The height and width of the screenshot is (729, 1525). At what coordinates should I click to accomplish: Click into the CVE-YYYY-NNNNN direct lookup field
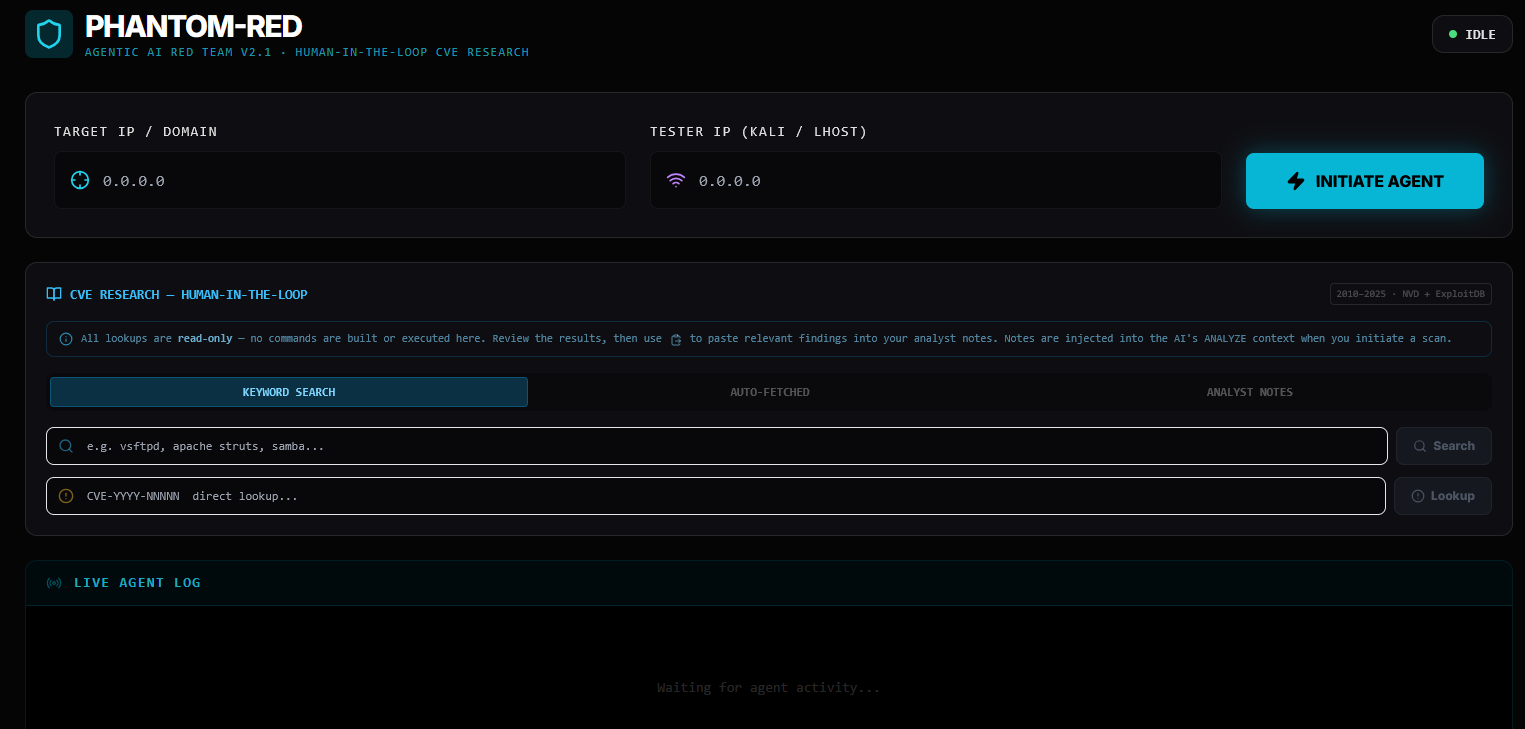(720, 496)
